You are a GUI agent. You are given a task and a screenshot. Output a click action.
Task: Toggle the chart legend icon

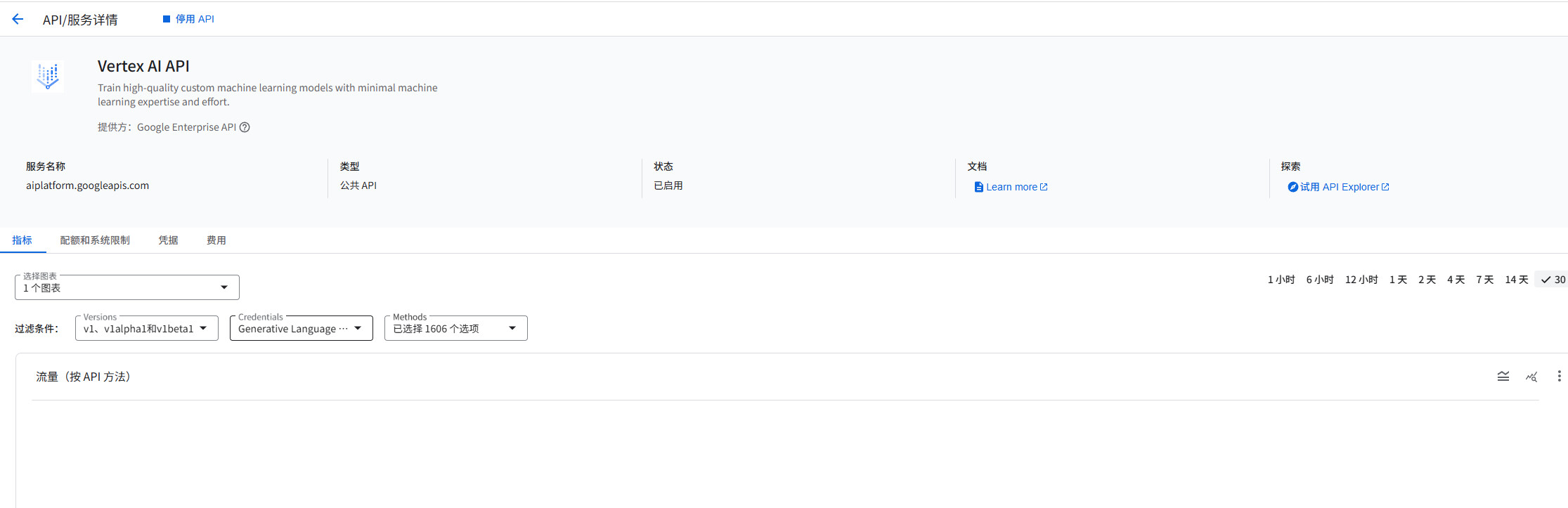click(1503, 377)
